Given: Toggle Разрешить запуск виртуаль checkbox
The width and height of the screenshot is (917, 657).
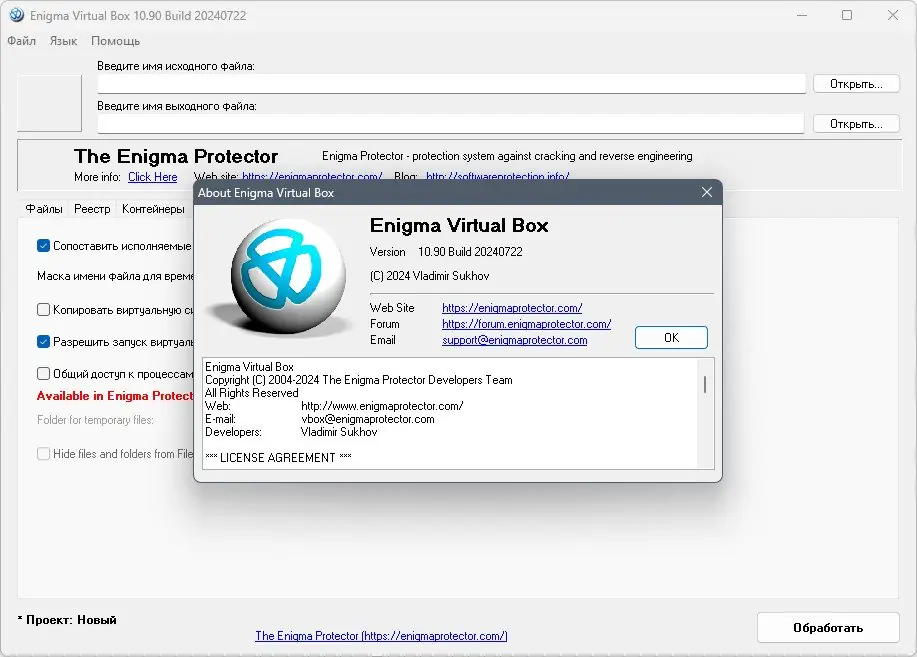Looking at the screenshot, I should (x=43, y=342).
